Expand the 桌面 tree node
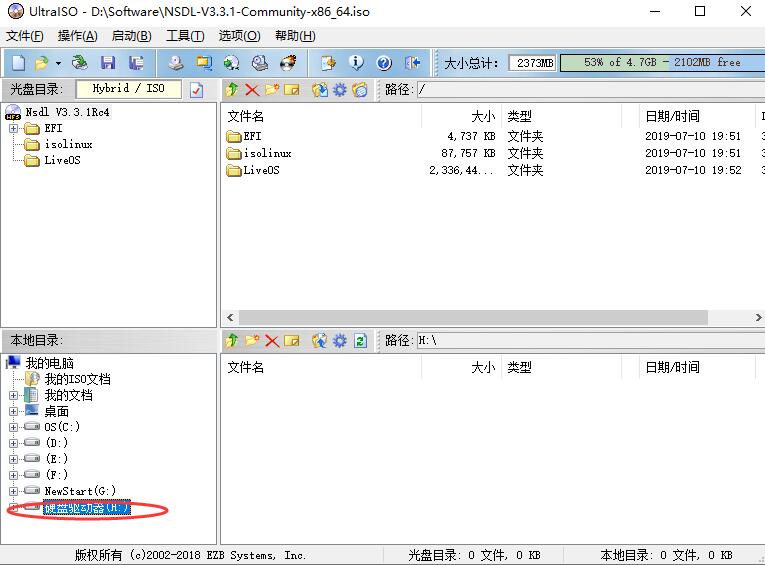Screen dimensions: 765x565 [x=13, y=411]
